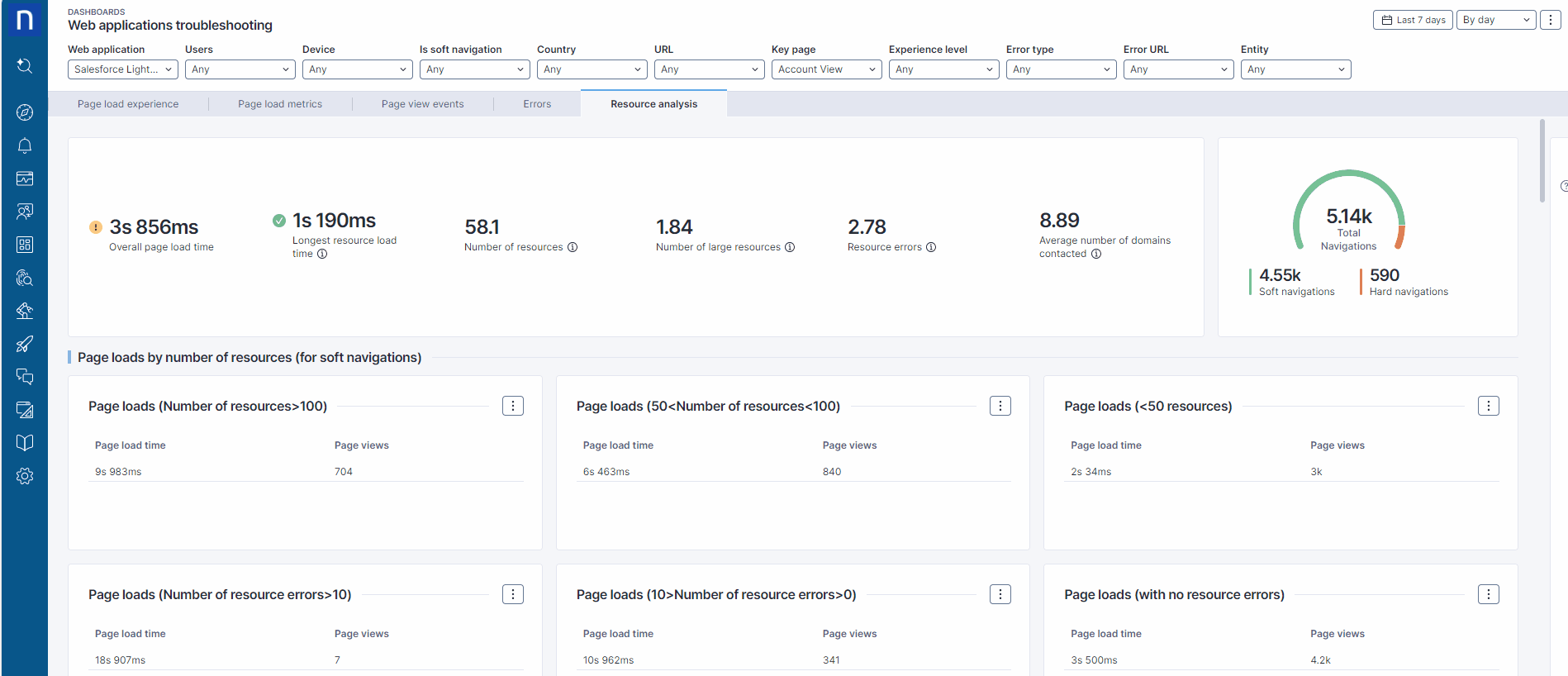The width and height of the screenshot is (1568, 676).
Task: Click the 704 page views value
Action: 344,472
